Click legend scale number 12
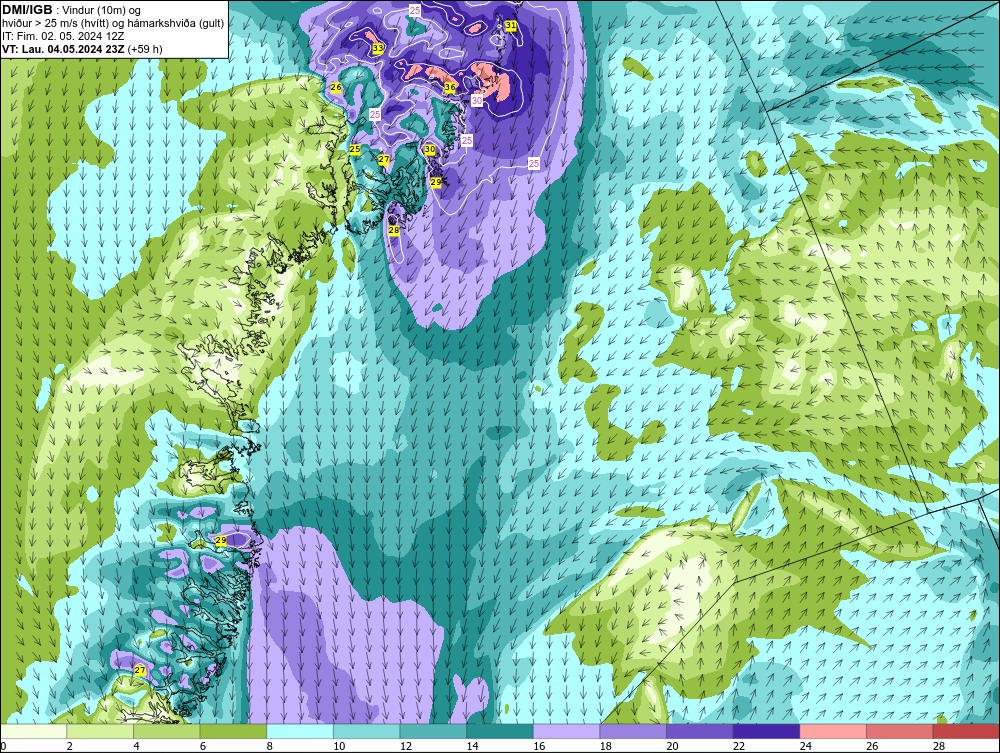 pos(406,746)
